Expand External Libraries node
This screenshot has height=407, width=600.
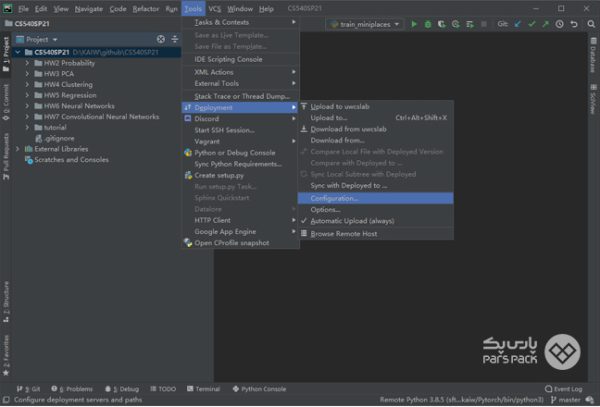click(18, 149)
